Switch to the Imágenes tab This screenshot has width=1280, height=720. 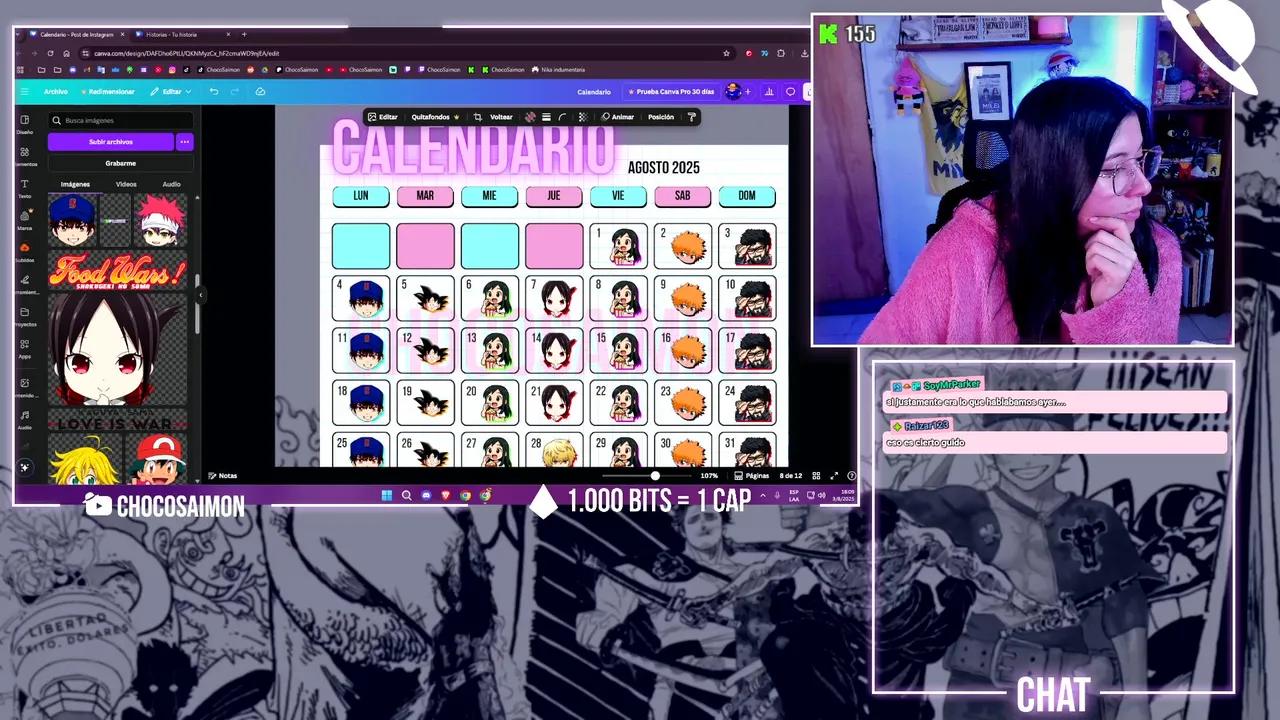[x=75, y=184]
